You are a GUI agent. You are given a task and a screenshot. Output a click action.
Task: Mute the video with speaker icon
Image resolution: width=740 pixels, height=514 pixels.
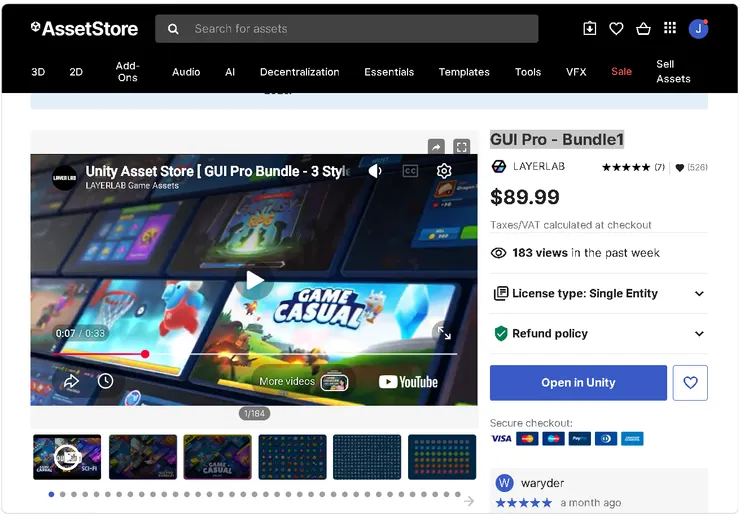375,171
